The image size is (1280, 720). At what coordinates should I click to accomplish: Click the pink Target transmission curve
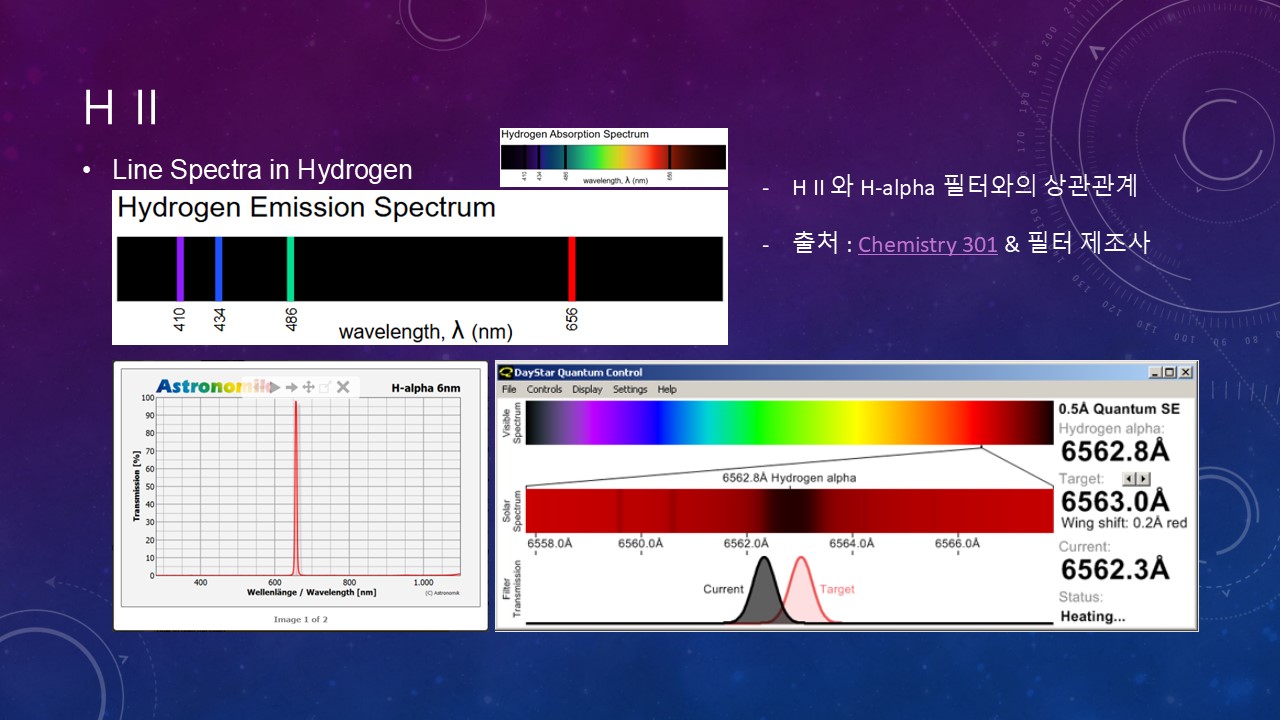coord(801,591)
